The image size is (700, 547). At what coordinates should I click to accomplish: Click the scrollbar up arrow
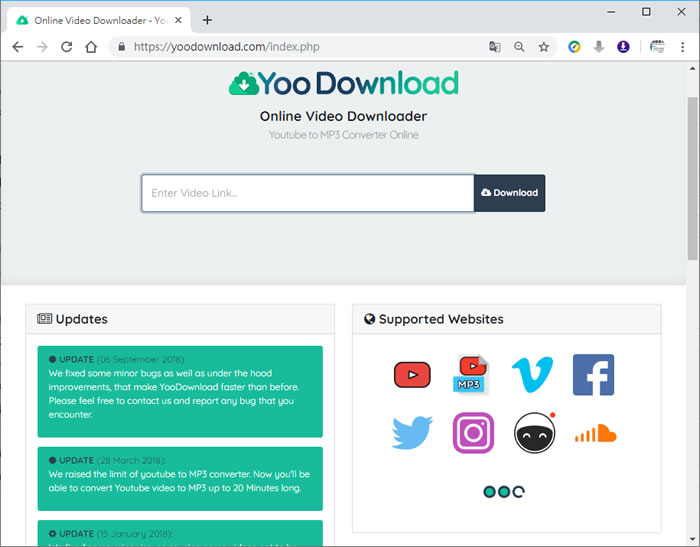click(x=692, y=69)
